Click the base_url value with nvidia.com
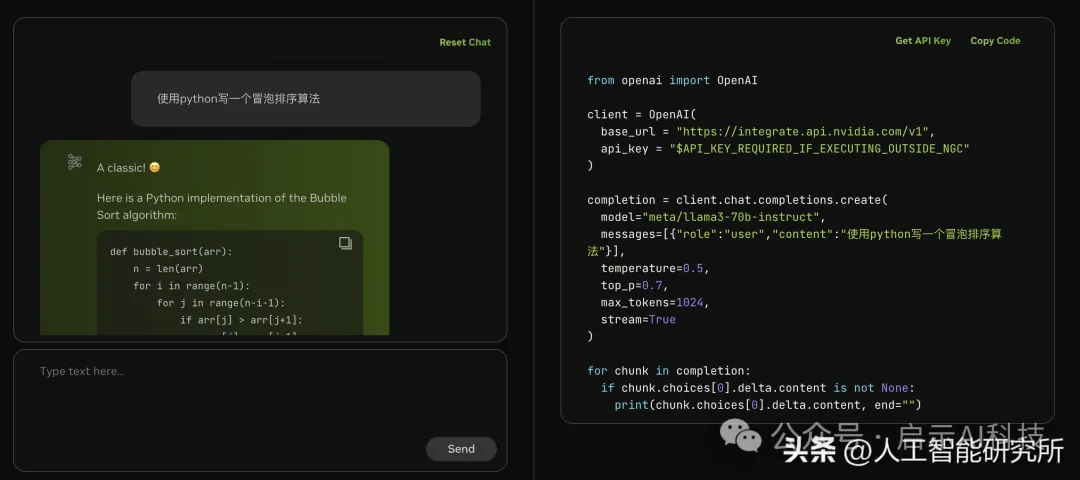1080x480 pixels. (x=803, y=132)
